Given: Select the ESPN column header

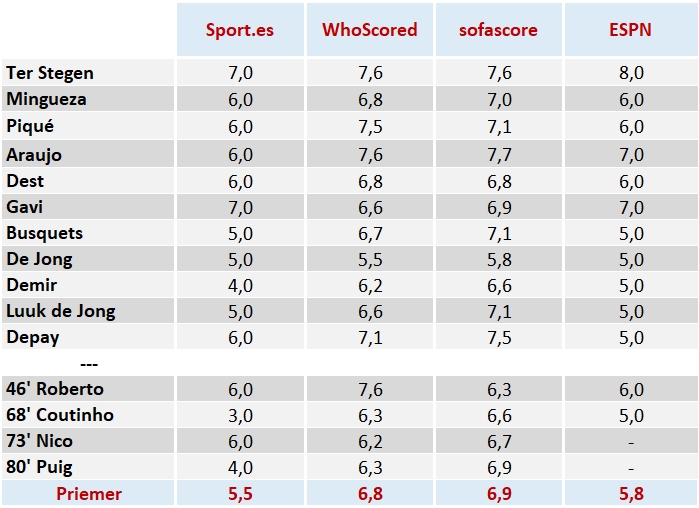Looking at the screenshot, I should [631, 30].
